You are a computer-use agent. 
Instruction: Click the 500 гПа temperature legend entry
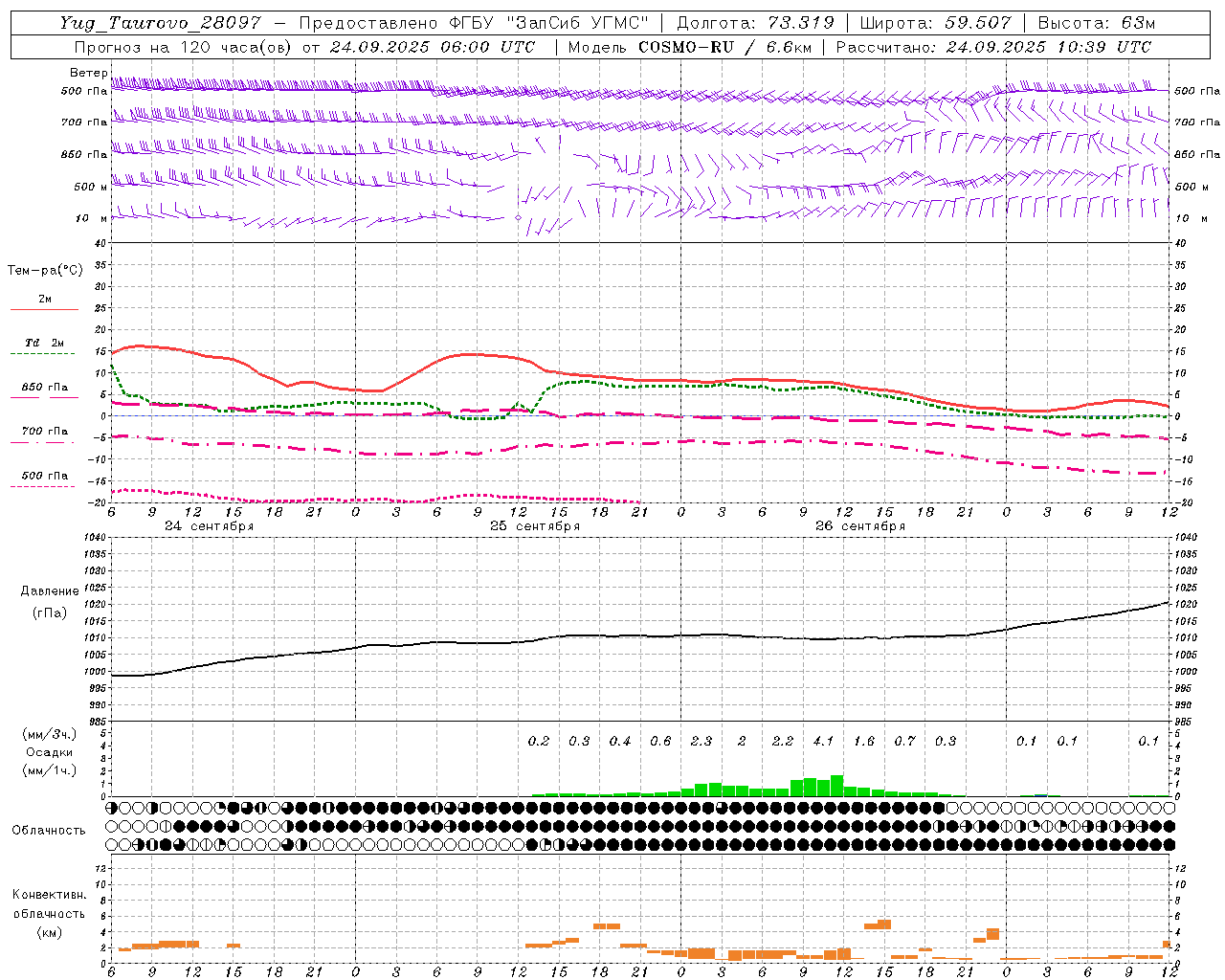point(45,476)
